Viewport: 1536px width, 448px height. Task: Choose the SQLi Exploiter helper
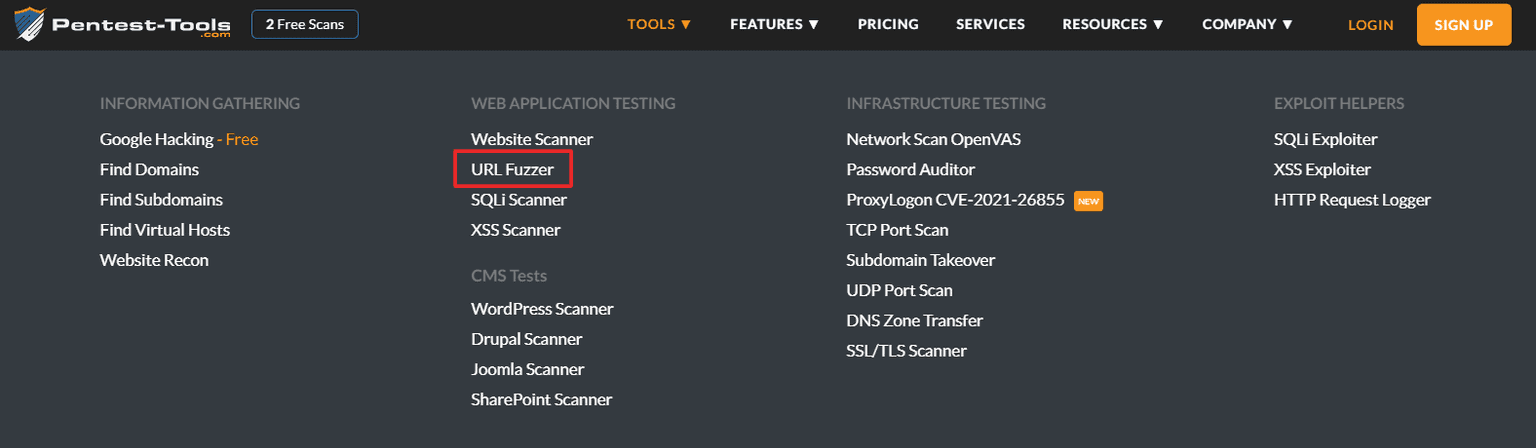1325,140
